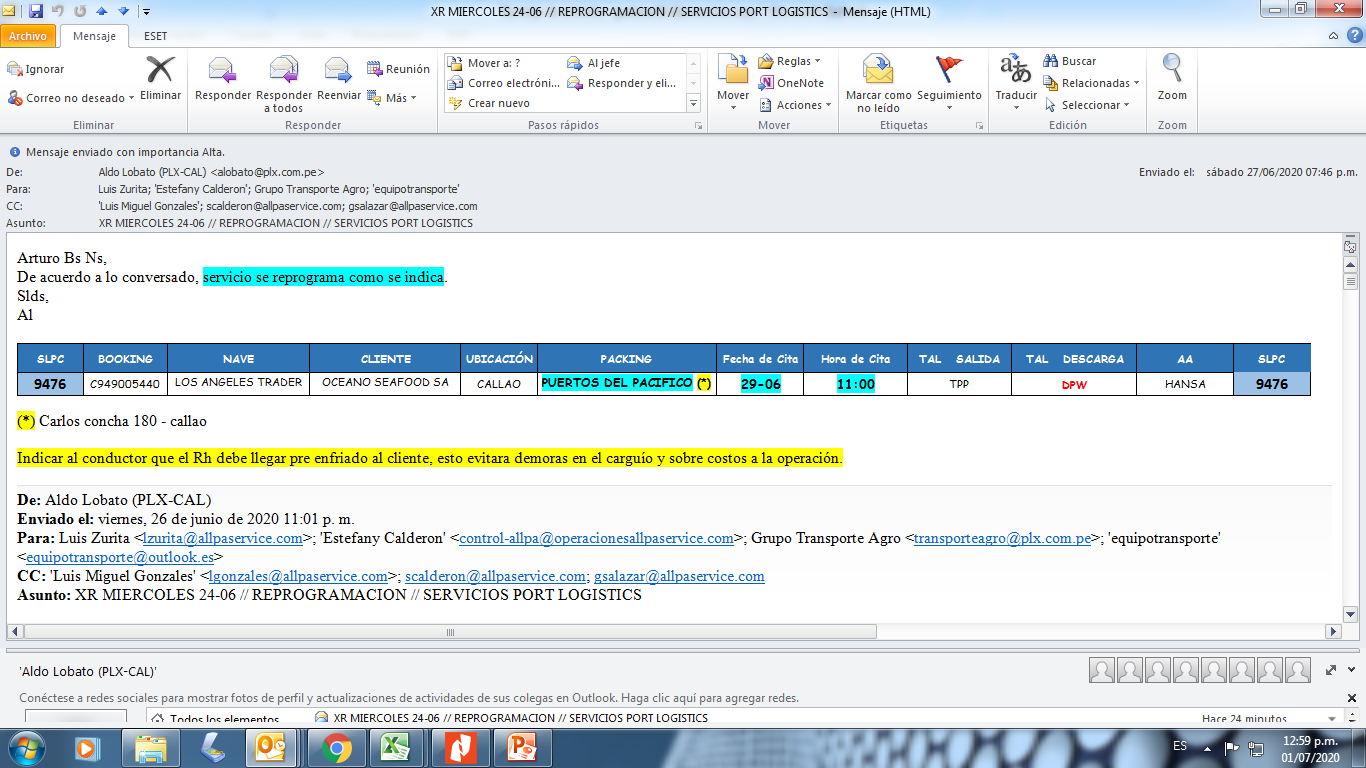This screenshot has height=768, width=1366.
Task: Click the message body vertical scrollbar
Action: (1350, 450)
